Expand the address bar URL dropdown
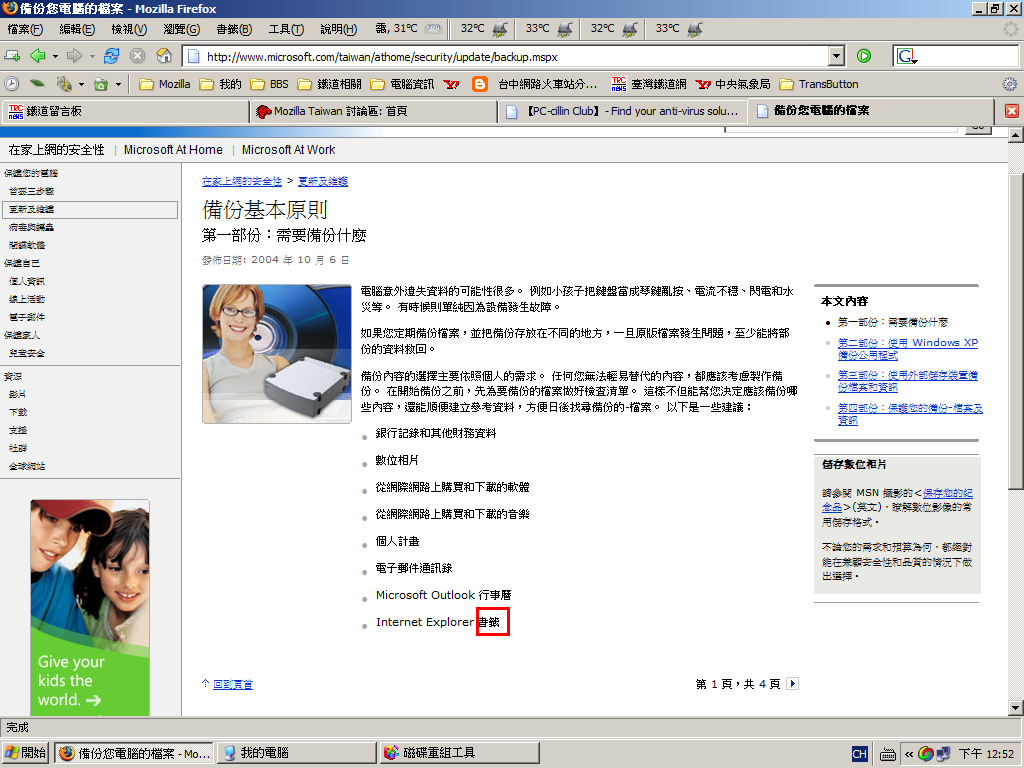 coord(836,57)
